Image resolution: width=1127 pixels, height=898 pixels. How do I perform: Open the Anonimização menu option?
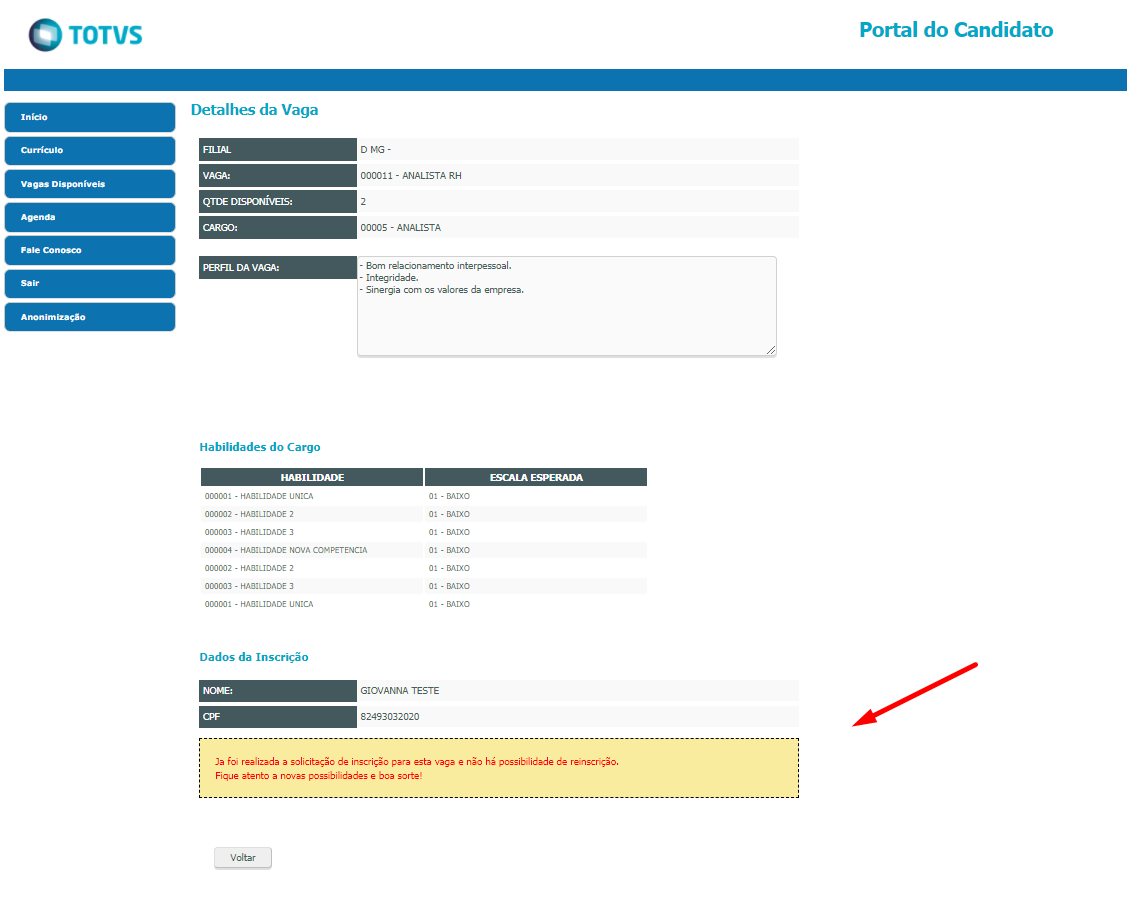(89, 317)
